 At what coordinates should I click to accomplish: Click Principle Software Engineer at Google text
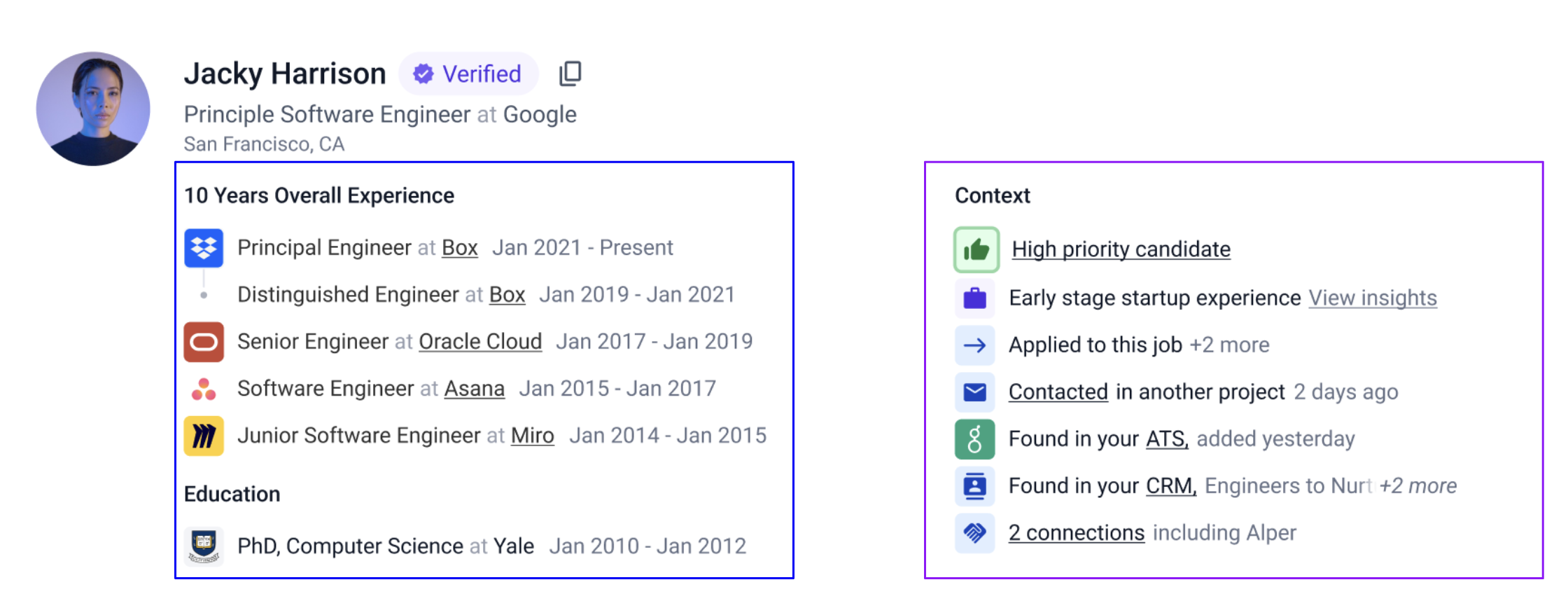pos(380,115)
